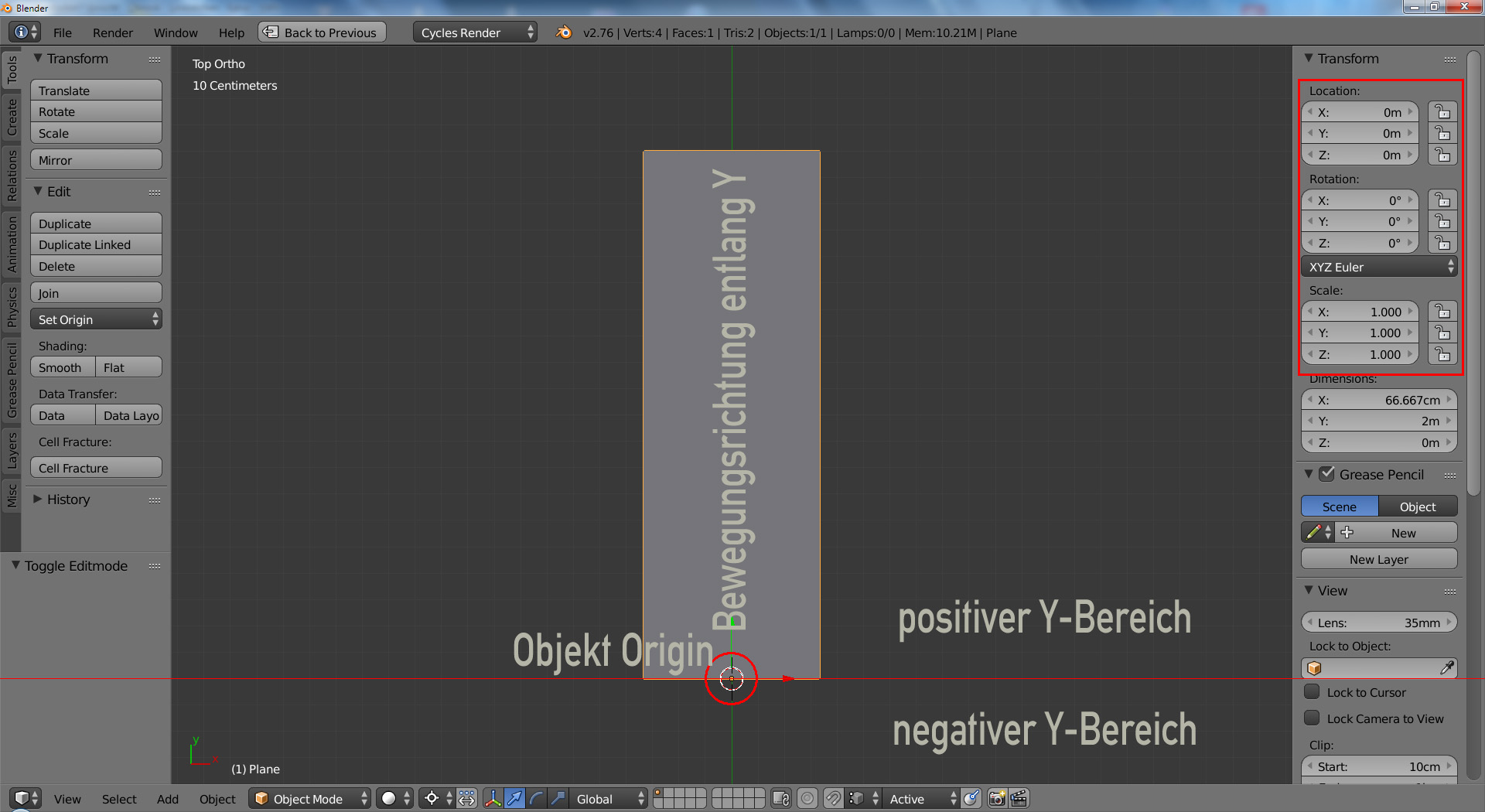Click the Blender logo in the header
This screenshot has height=812, width=1485.
pos(564,32)
